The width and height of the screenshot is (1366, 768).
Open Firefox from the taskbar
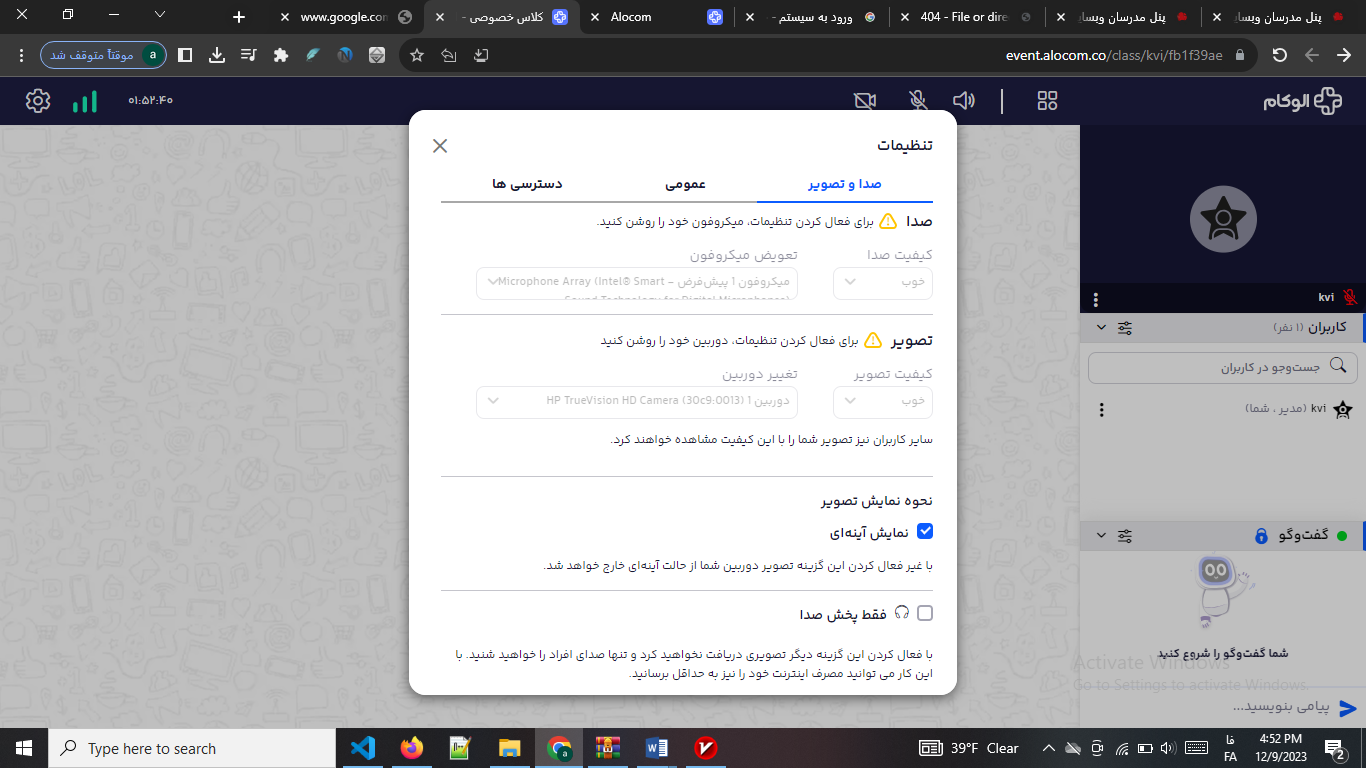[412, 748]
